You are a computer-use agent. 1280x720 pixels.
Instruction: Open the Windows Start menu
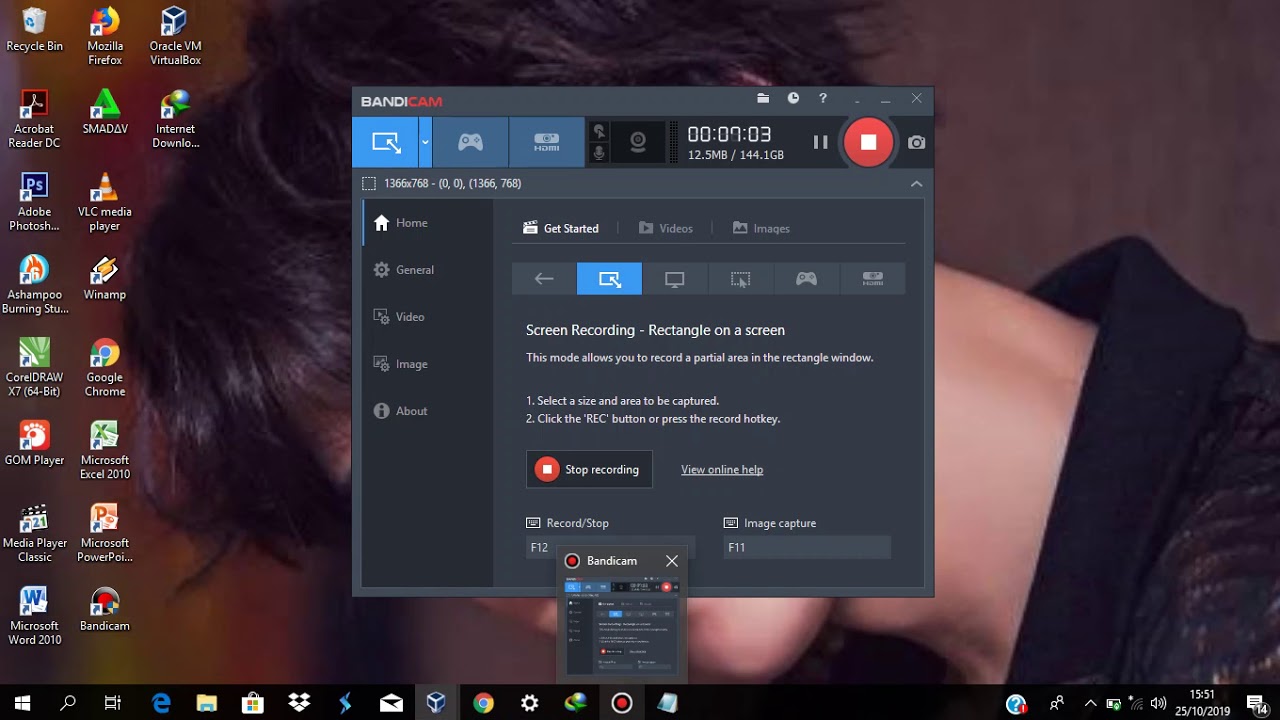point(22,703)
